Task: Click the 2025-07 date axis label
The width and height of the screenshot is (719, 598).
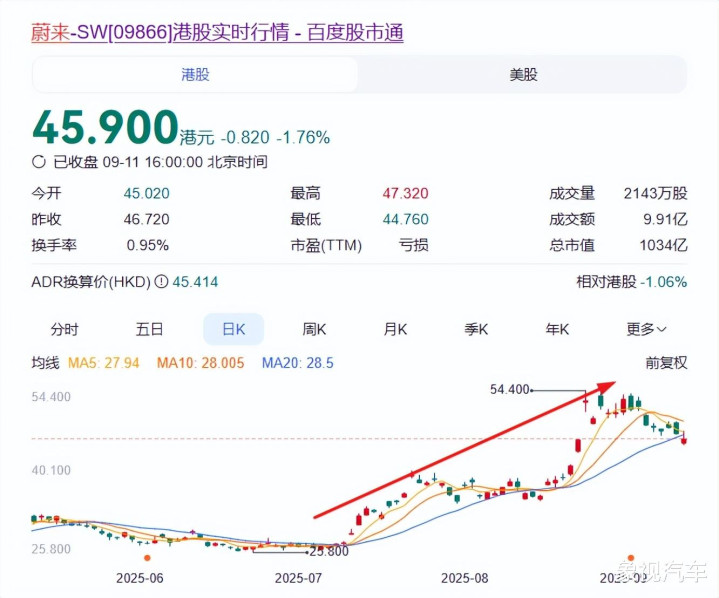Action: 299,578
